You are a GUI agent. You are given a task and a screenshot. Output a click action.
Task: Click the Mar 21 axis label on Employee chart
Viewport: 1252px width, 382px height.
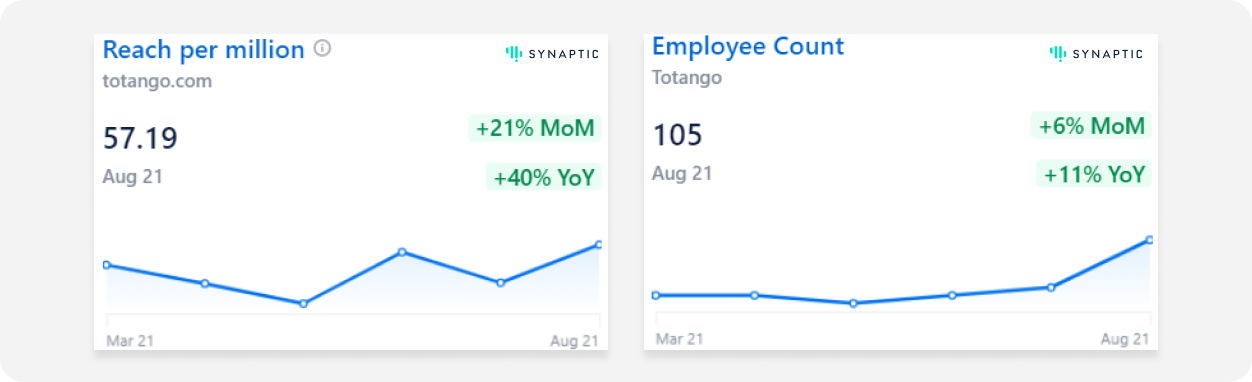point(680,340)
